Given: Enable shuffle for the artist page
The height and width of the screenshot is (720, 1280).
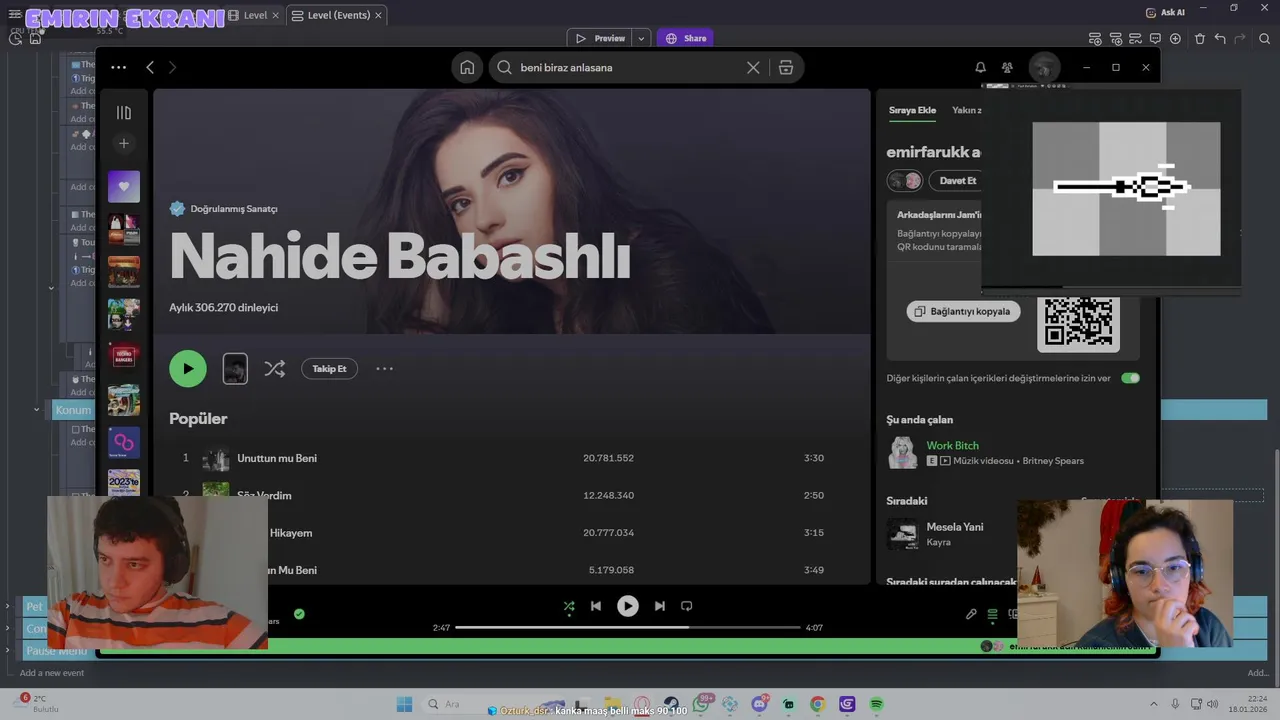Looking at the screenshot, I should click(274, 368).
